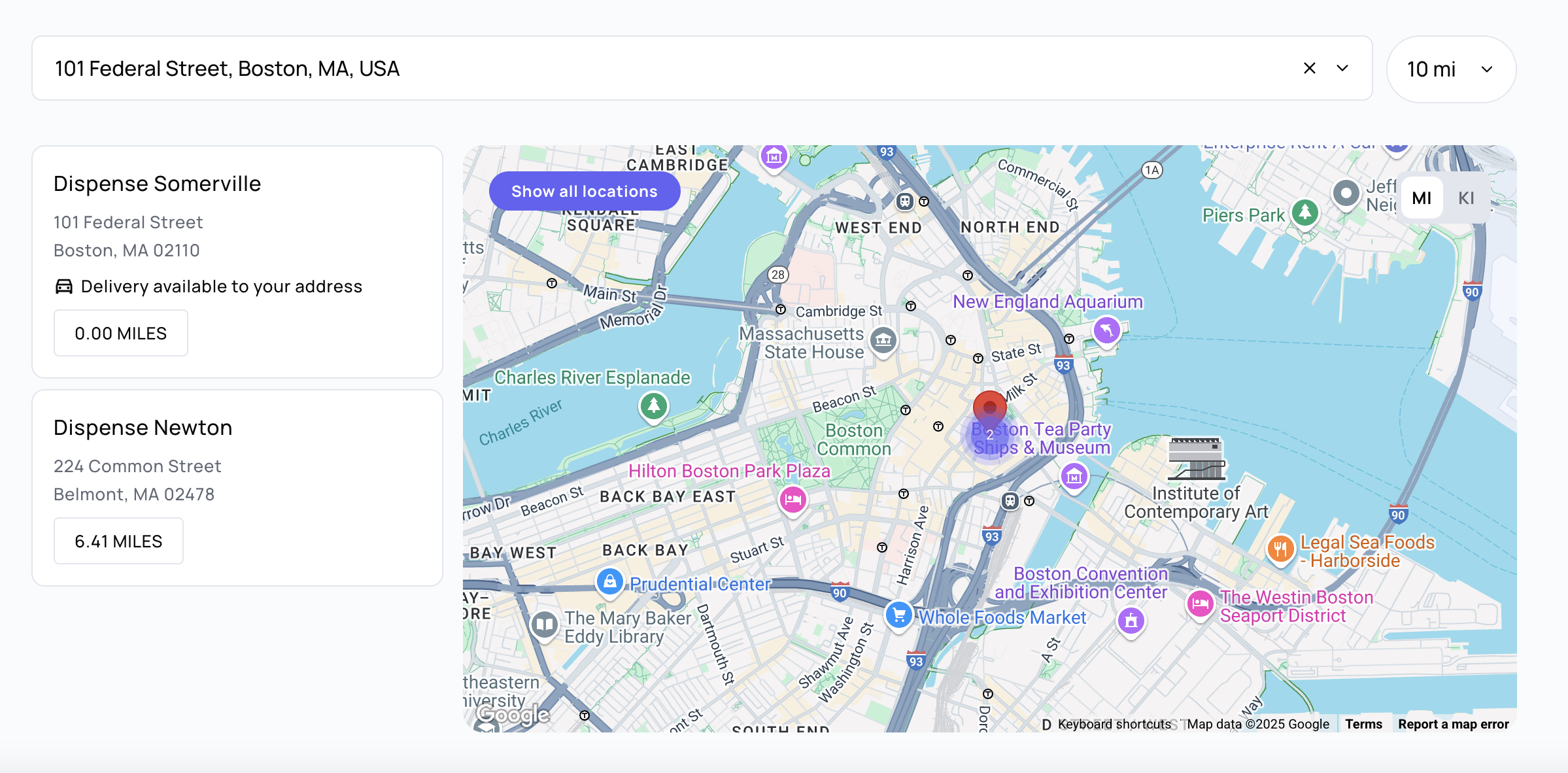This screenshot has height=773, width=1568.
Task: Clear the address search field
Action: click(1309, 68)
